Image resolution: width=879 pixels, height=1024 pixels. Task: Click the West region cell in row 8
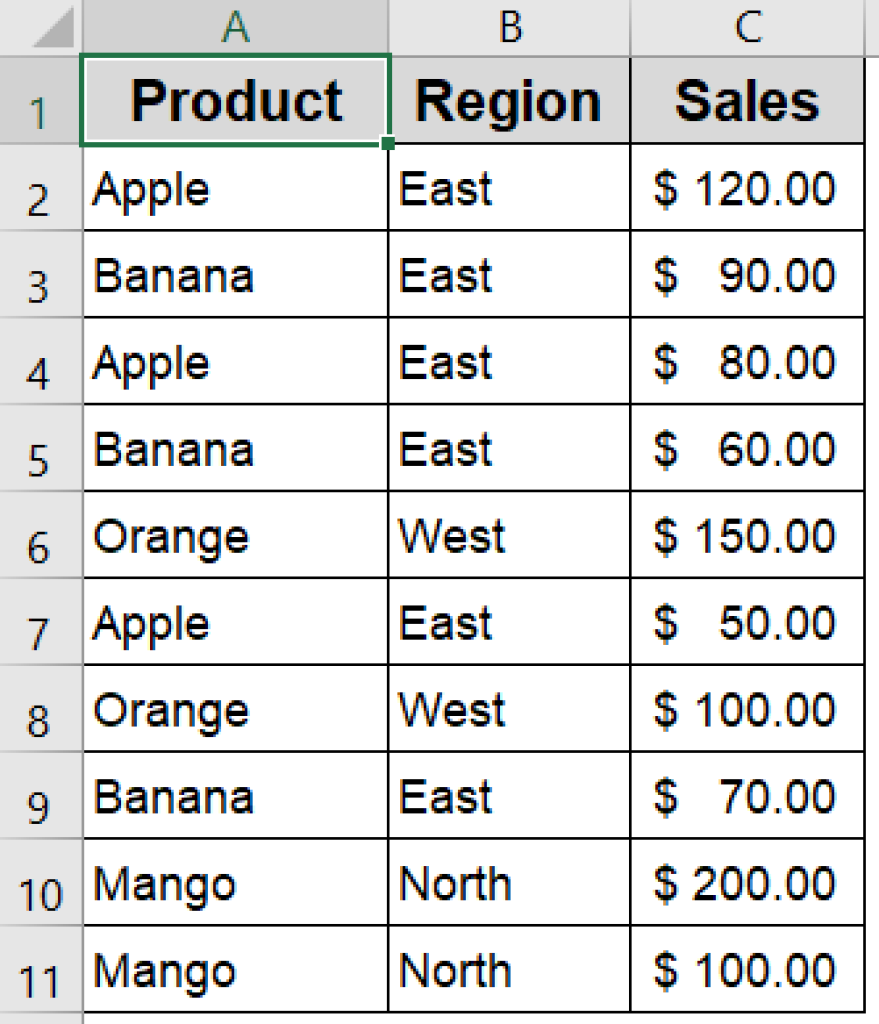[510, 709]
